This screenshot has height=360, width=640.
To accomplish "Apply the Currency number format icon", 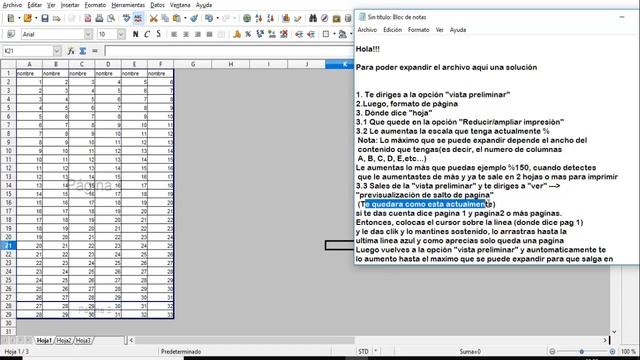I will click(x=237, y=34).
